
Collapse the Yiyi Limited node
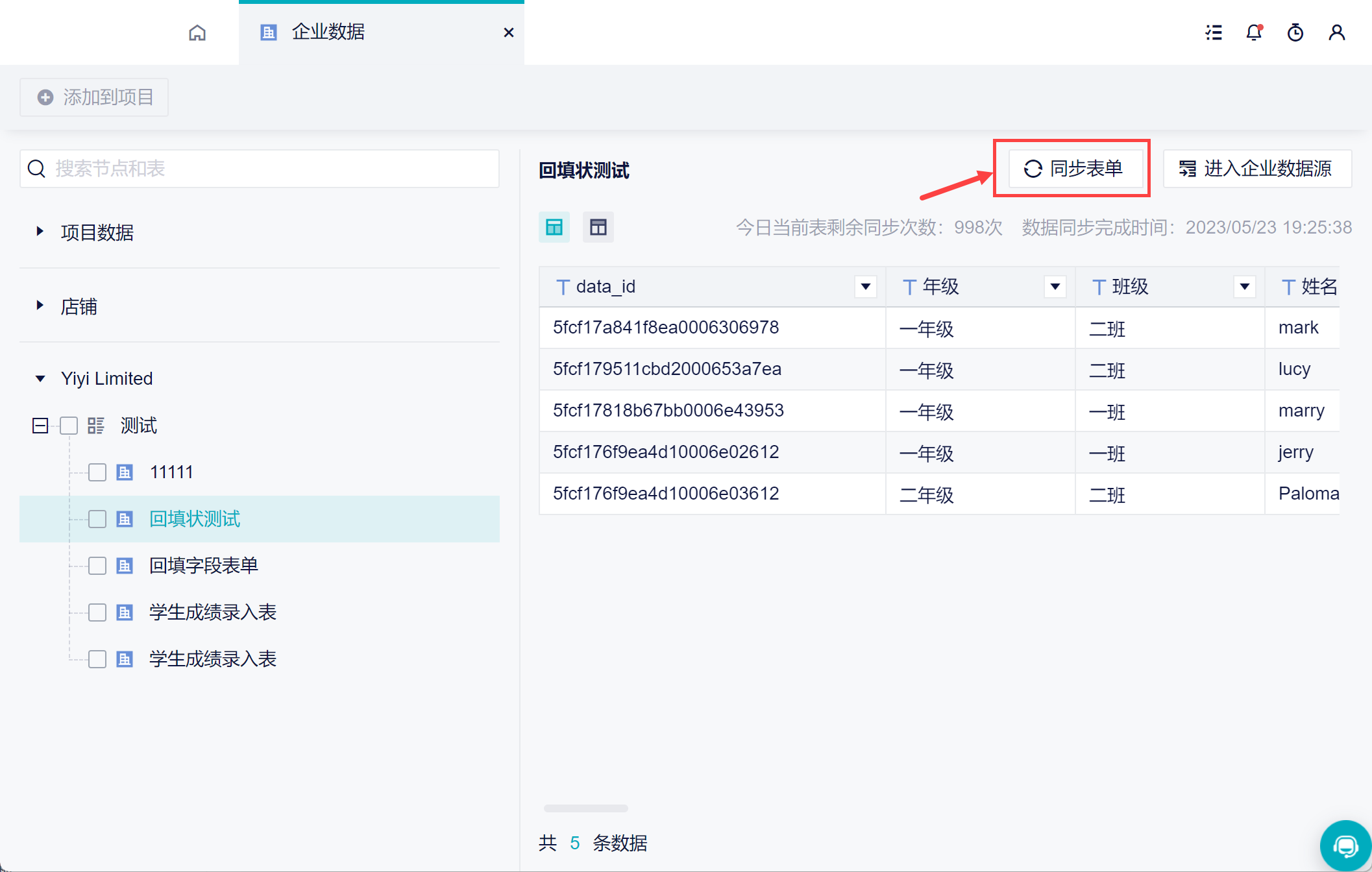tap(40, 378)
